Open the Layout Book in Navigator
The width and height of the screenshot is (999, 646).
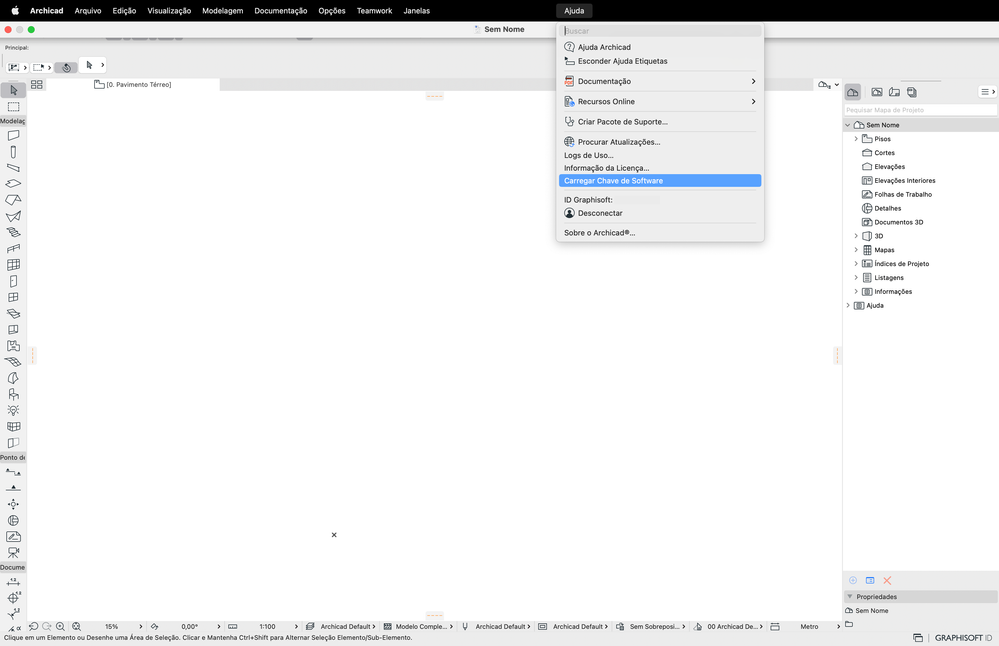coord(895,92)
